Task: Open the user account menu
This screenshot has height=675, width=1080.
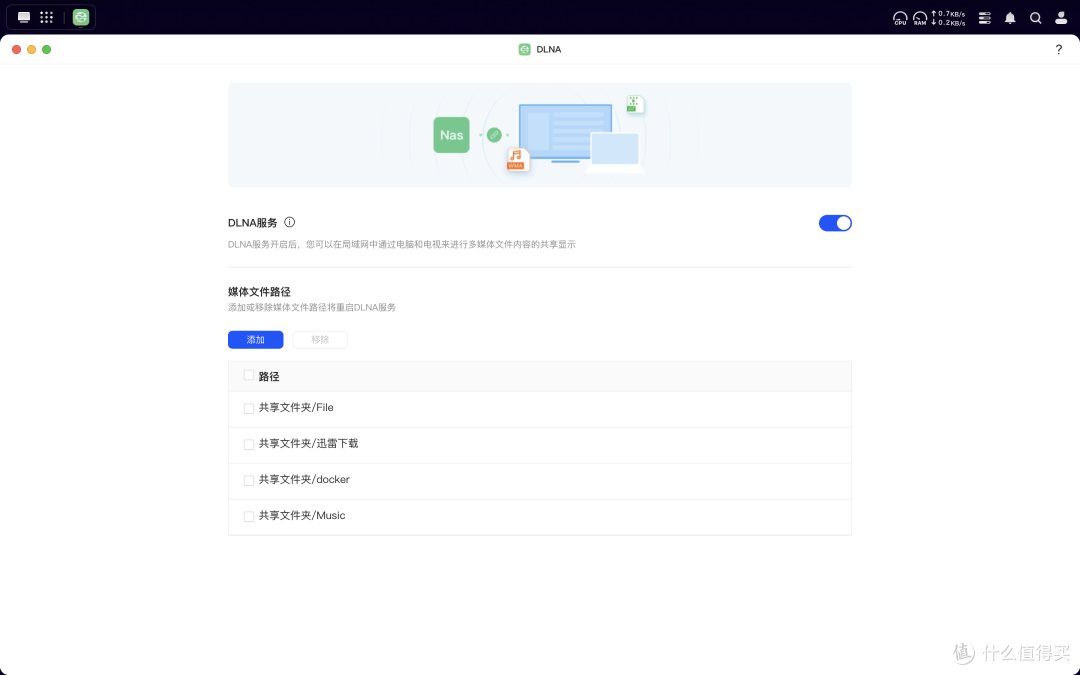Action: (1061, 18)
